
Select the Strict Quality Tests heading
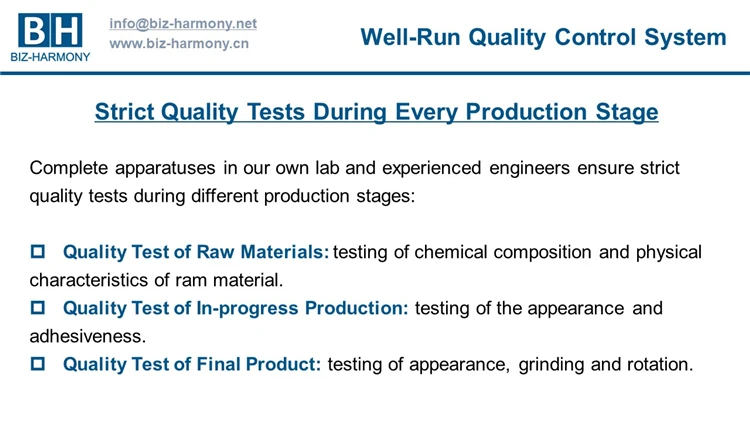pyautogui.click(x=376, y=112)
